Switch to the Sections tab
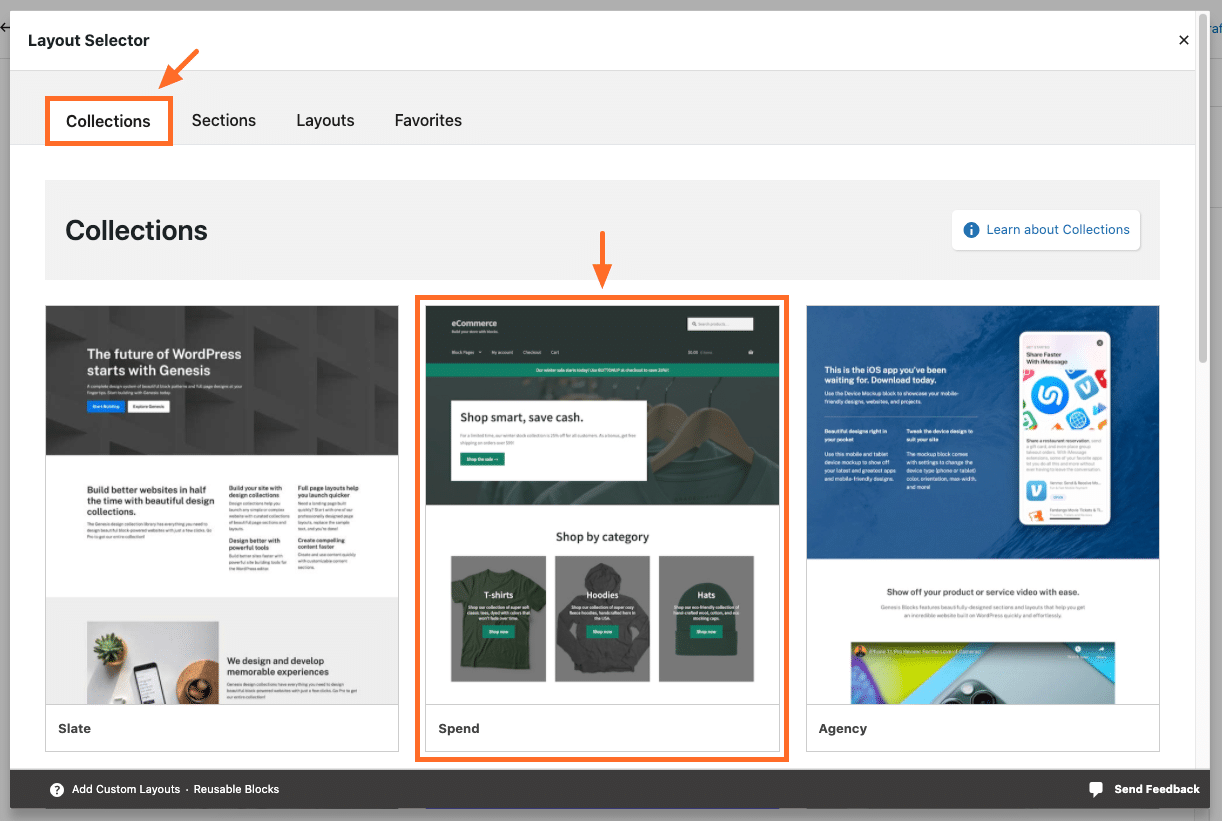Screen dimensions: 1222x821 tap(224, 120)
